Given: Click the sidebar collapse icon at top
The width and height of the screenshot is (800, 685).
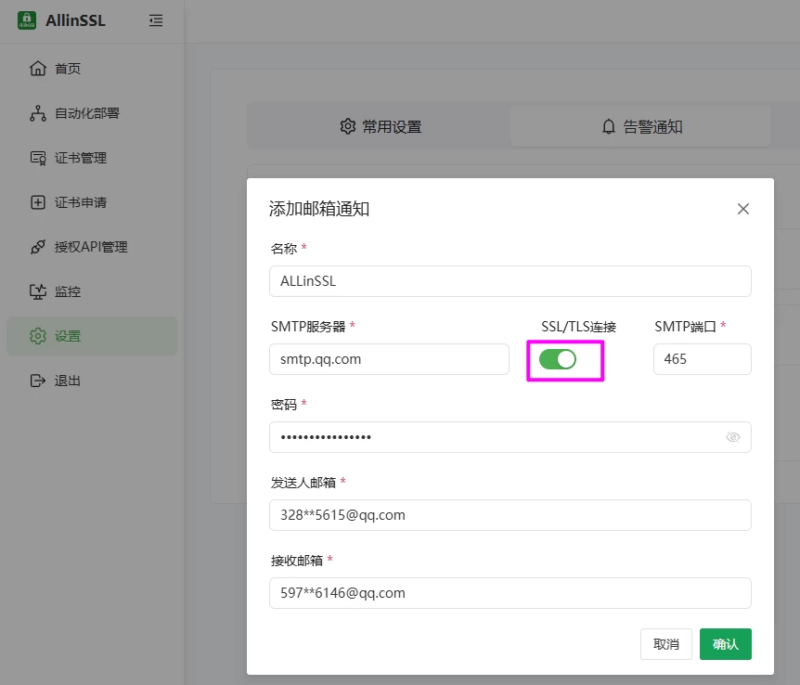Looking at the screenshot, I should [156, 20].
